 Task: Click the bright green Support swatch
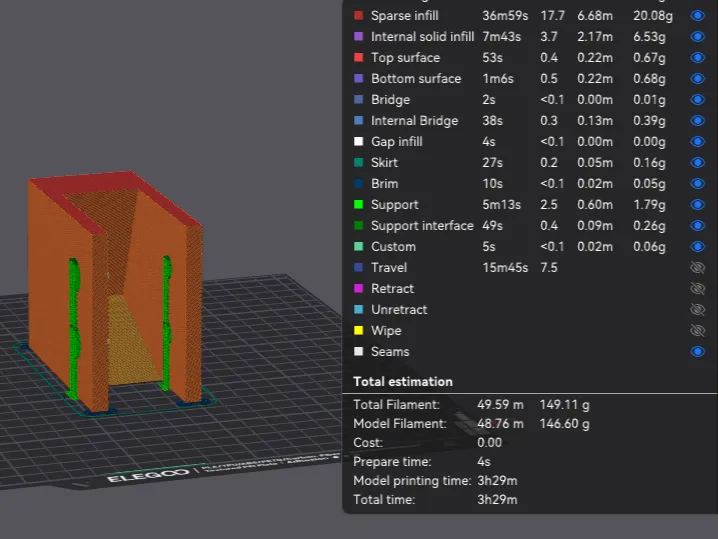click(359, 204)
